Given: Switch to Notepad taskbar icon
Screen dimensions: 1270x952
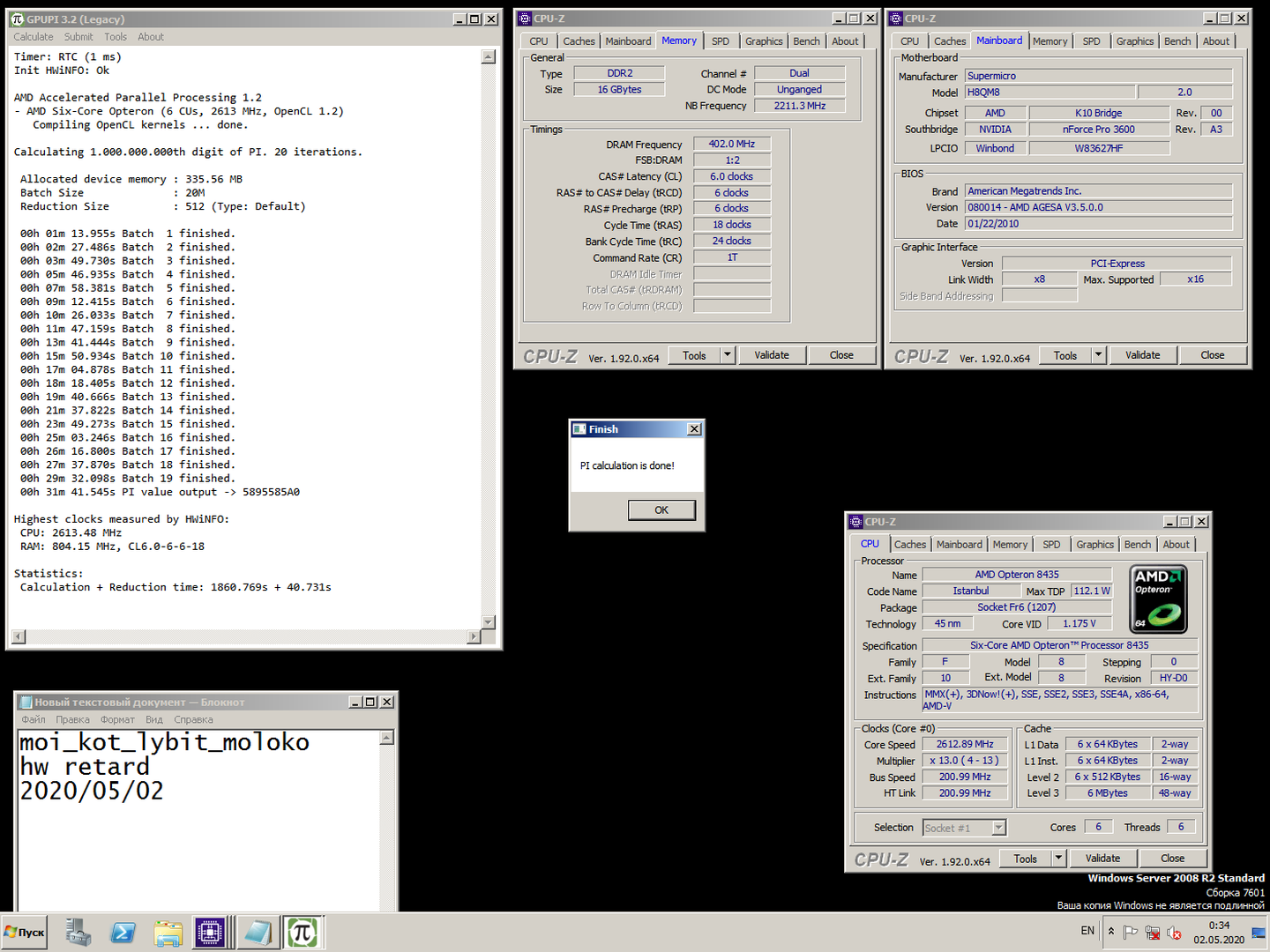Looking at the screenshot, I should (258, 932).
